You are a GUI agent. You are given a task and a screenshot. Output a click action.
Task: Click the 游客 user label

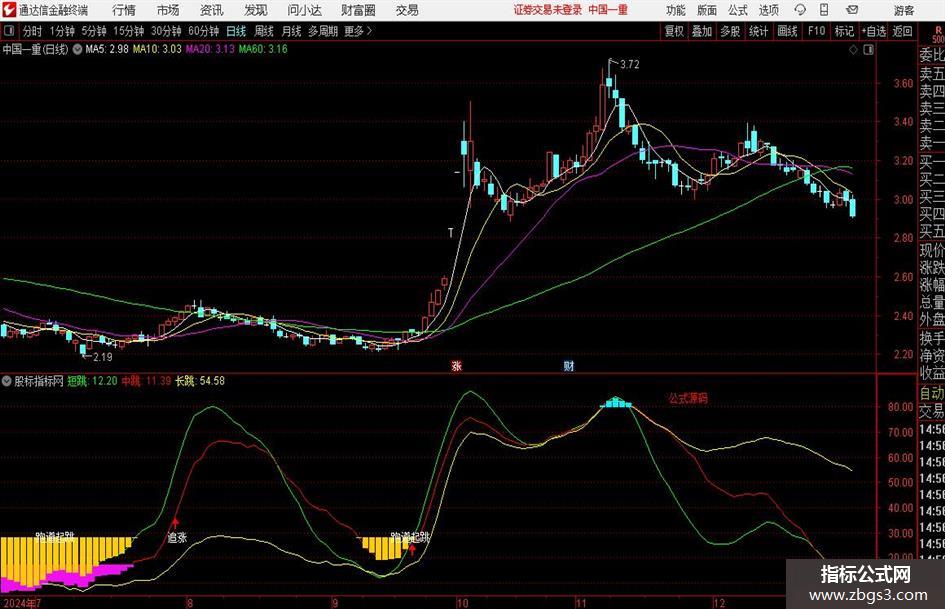[903, 10]
